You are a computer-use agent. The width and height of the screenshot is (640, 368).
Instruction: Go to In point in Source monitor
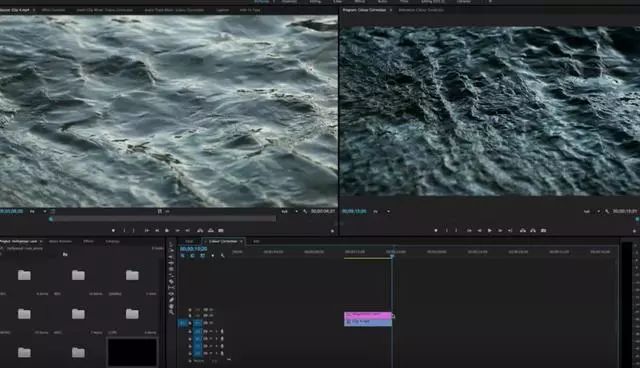[x=147, y=231]
